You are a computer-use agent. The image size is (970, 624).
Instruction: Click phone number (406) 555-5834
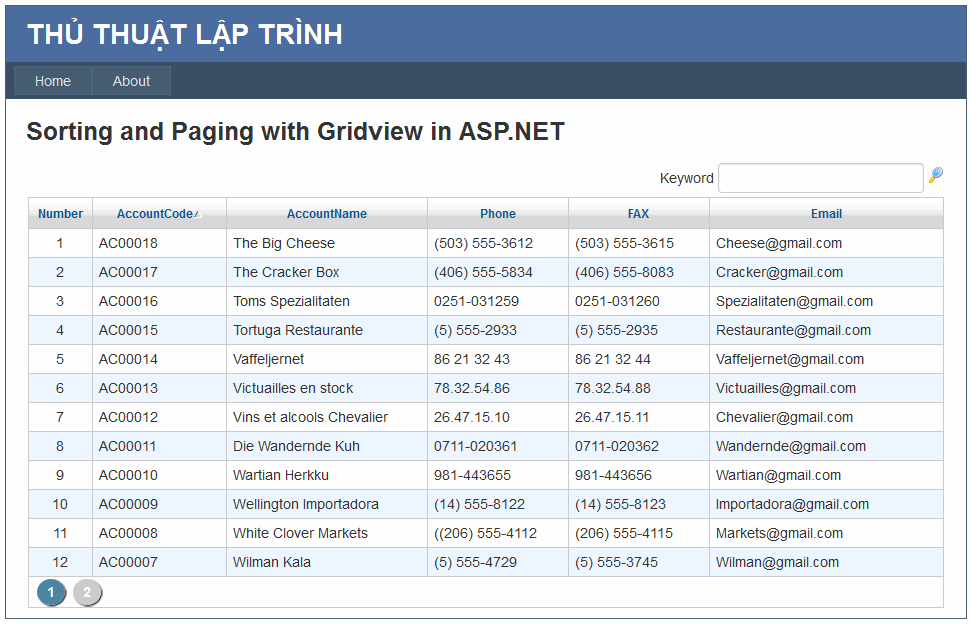pos(483,272)
